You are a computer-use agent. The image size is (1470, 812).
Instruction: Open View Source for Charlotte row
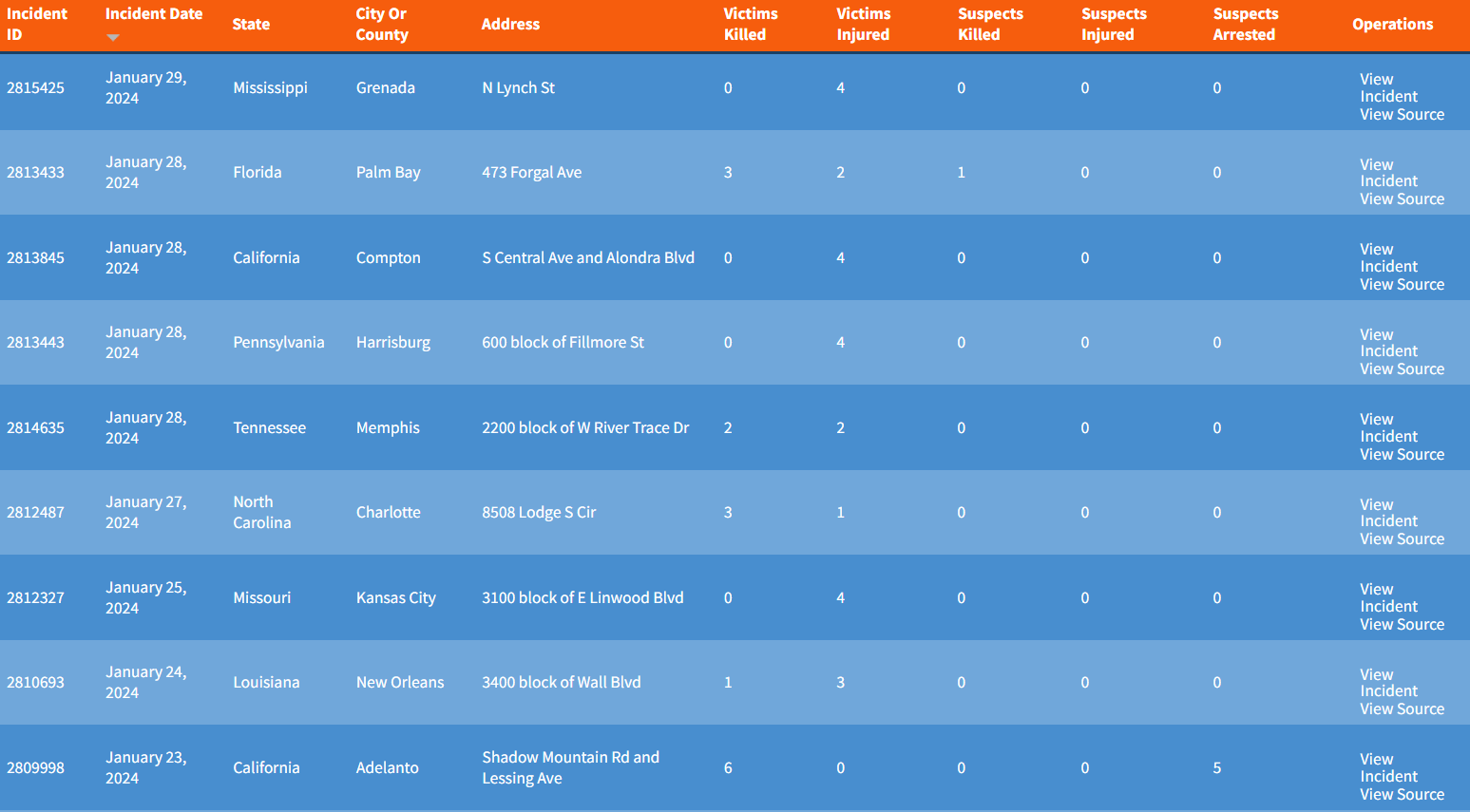1402,539
